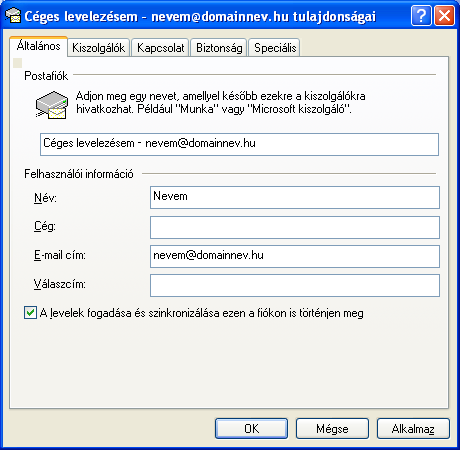Click the 'Adjon meg egy nevet' description text
The width and height of the screenshot is (460, 450).
221,103
